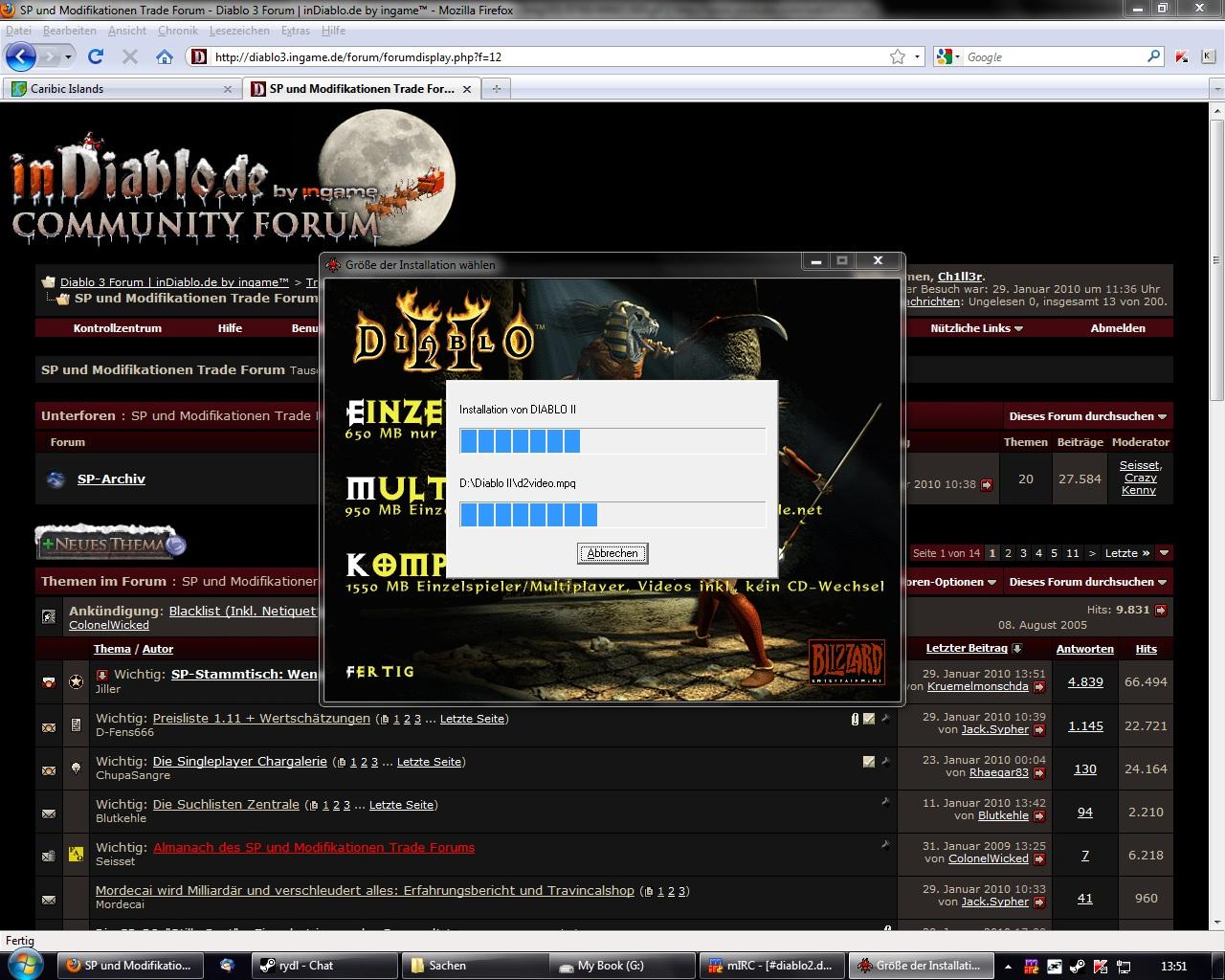Open the Foren-Optionen dropdown

(949, 582)
